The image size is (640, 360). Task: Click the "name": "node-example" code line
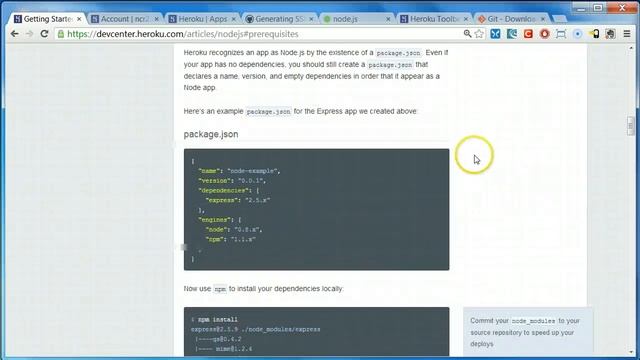pos(239,171)
